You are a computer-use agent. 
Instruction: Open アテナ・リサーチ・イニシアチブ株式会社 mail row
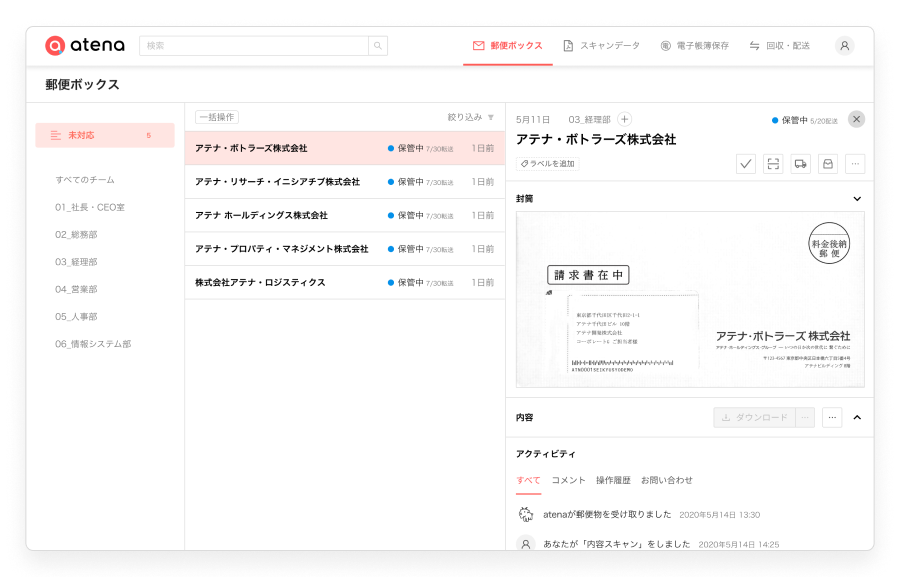345,182
